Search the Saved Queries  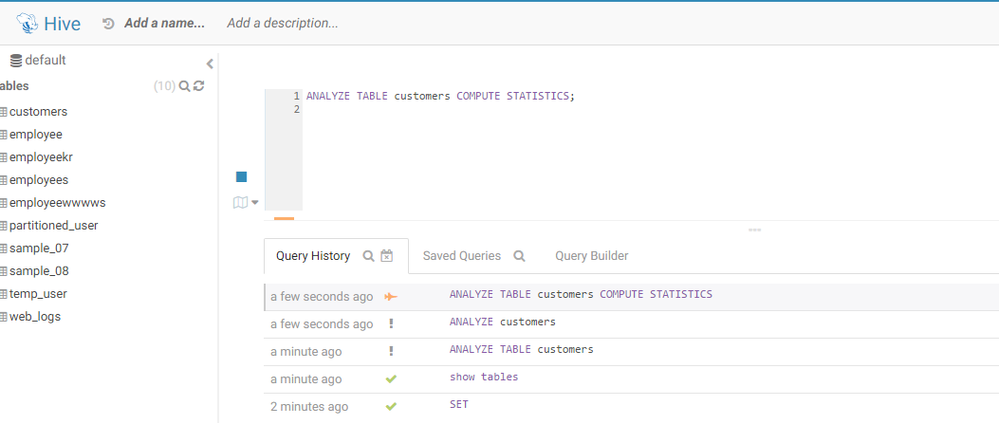pyautogui.click(x=519, y=256)
